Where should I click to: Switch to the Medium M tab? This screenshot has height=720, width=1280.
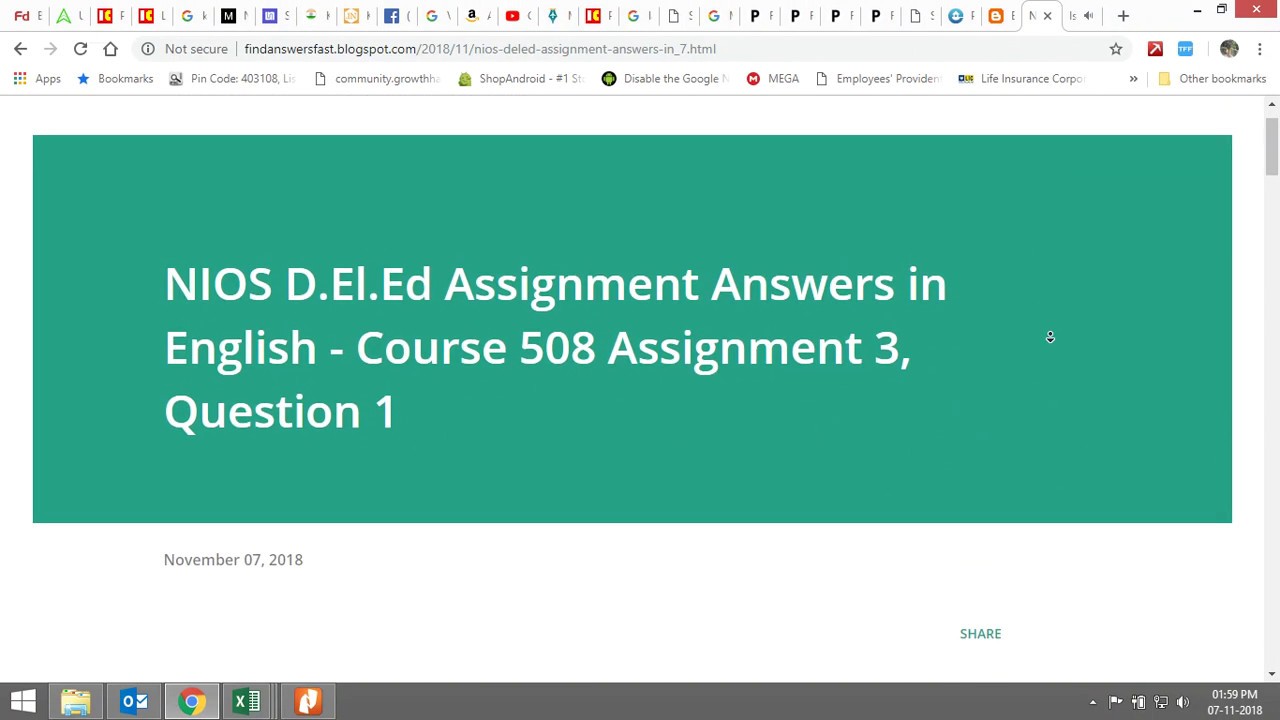229,16
